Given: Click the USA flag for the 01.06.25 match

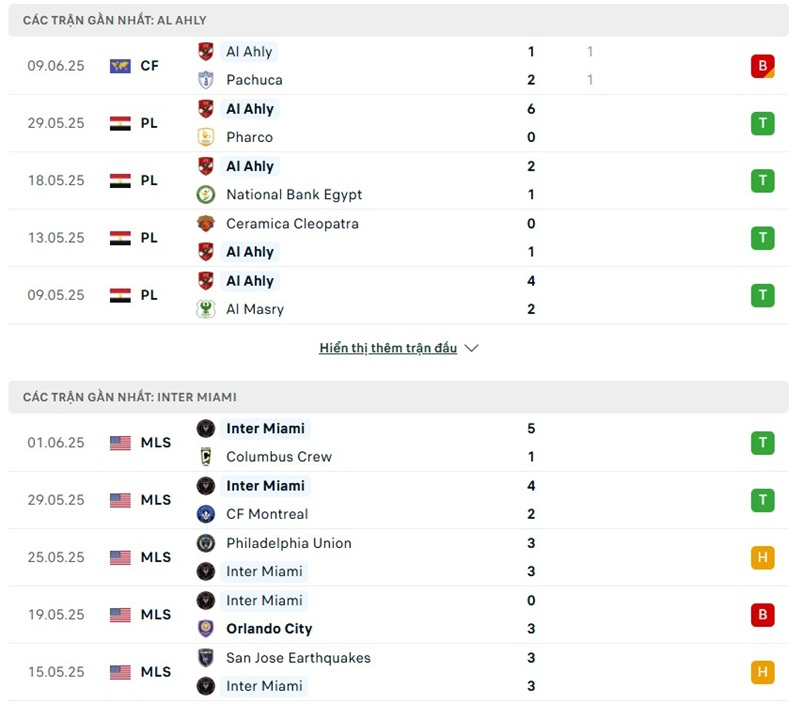Looking at the screenshot, I should pyautogui.click(x=120, y=443).
